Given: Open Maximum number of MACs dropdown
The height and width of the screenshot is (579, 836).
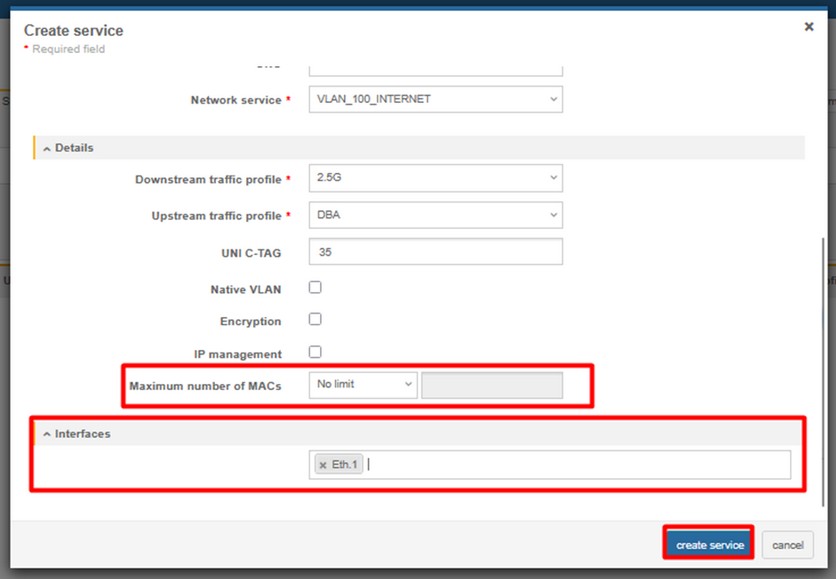Looking at the screenshot, I should coord(362,385).
